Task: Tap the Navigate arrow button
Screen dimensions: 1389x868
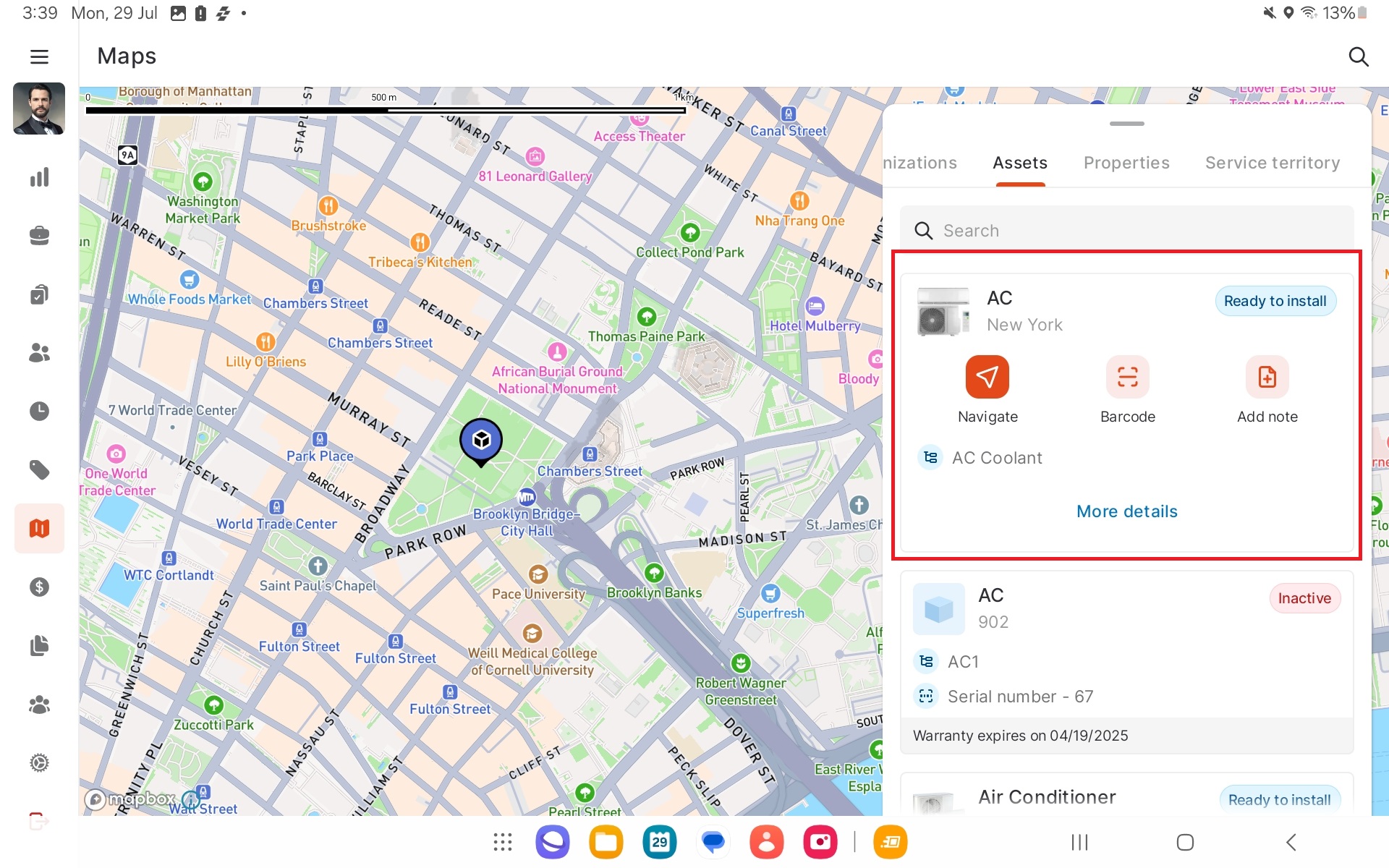Action: (987, 377)
